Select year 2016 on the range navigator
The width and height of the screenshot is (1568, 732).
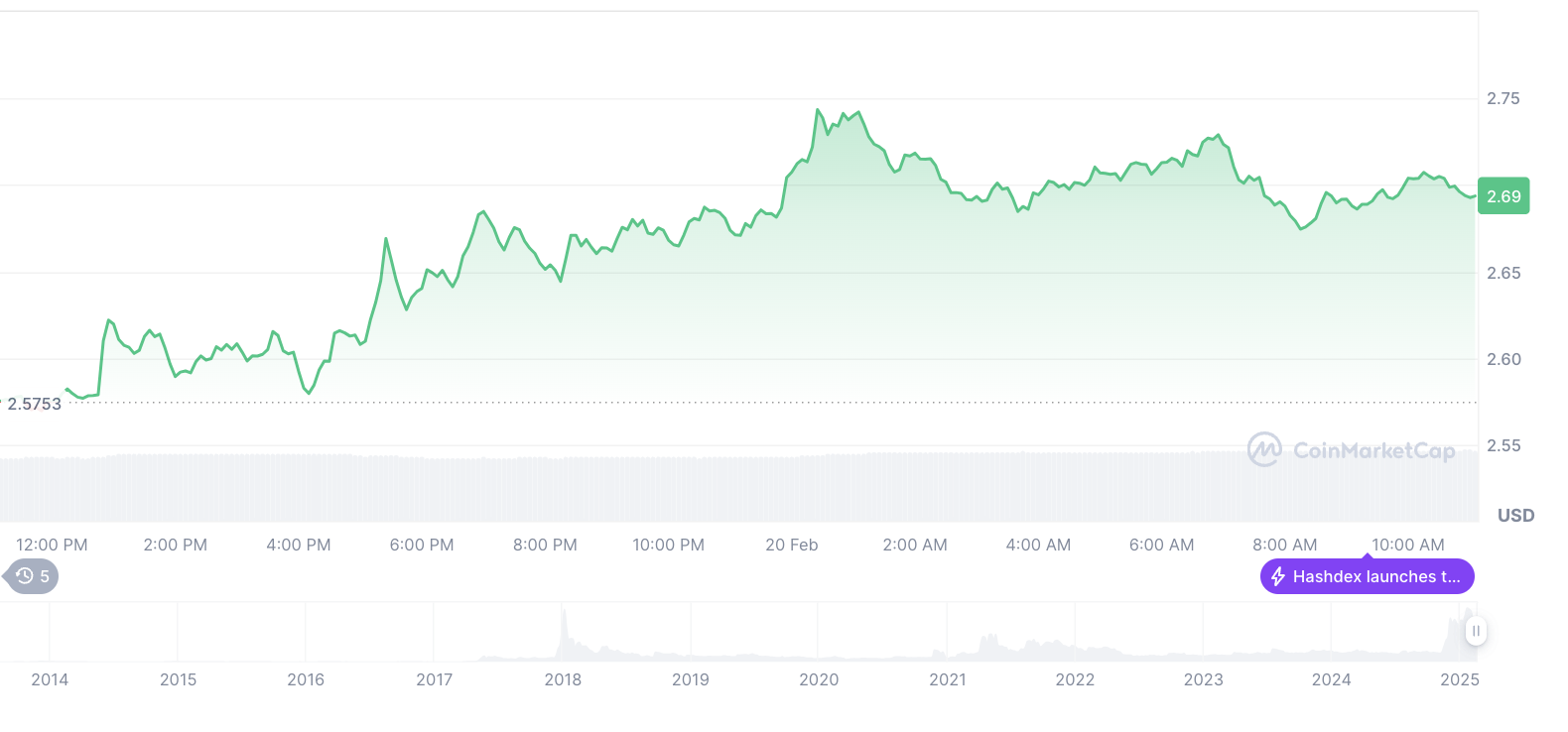point(306,679)
